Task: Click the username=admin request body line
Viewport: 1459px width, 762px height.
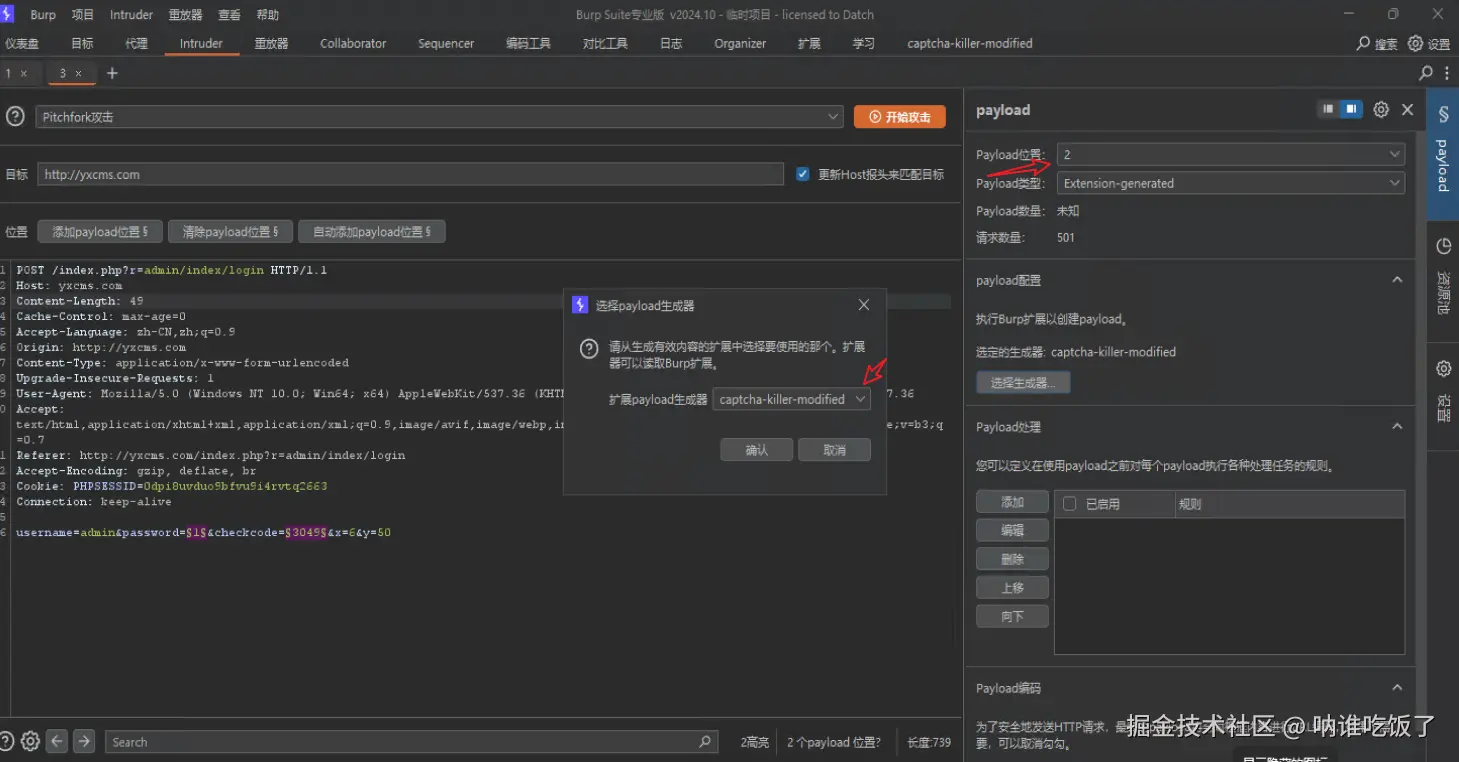Action: pos(203,533)
